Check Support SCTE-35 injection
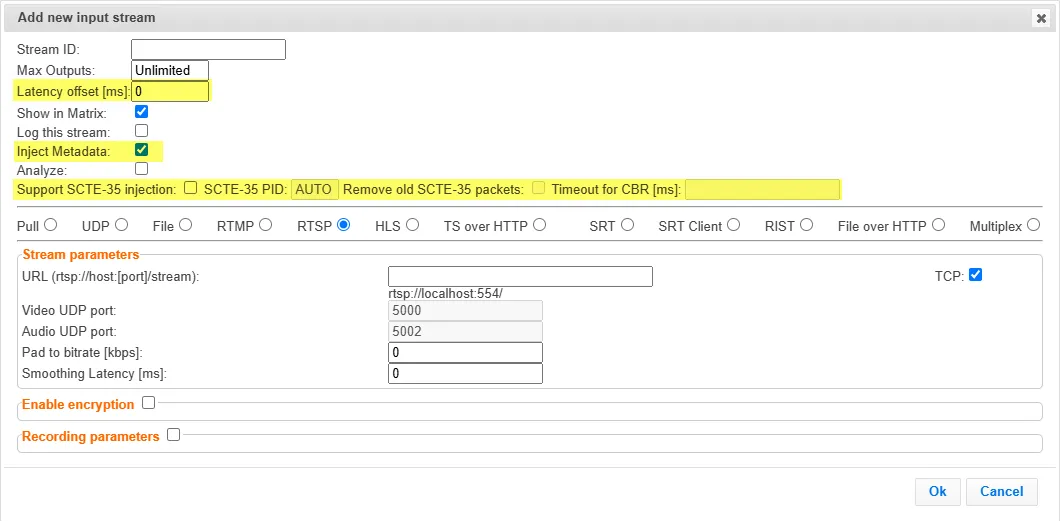Viewport: 1060px width, 521px height. click(191, 187)
